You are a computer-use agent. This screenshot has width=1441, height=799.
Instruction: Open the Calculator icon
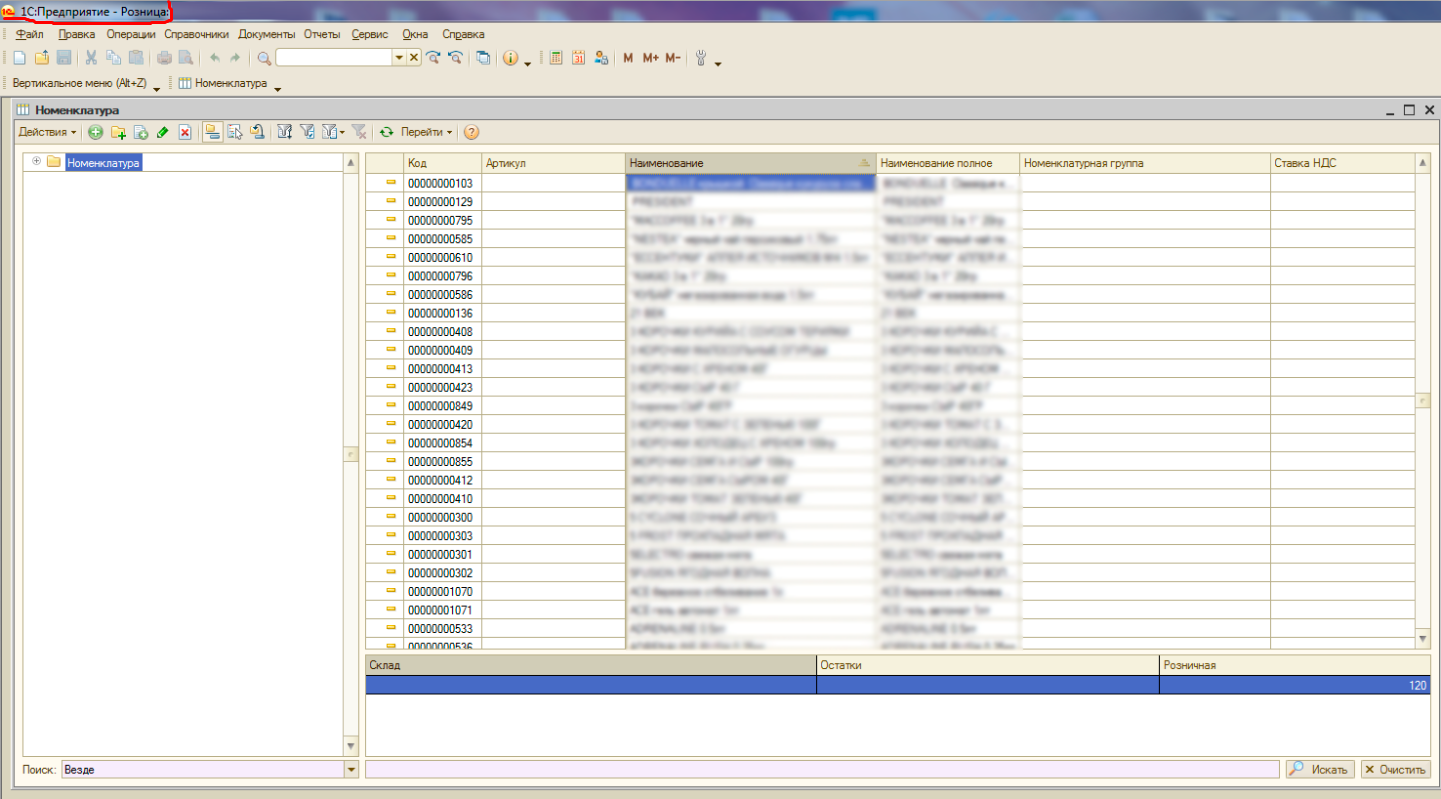tap(556, 58)
